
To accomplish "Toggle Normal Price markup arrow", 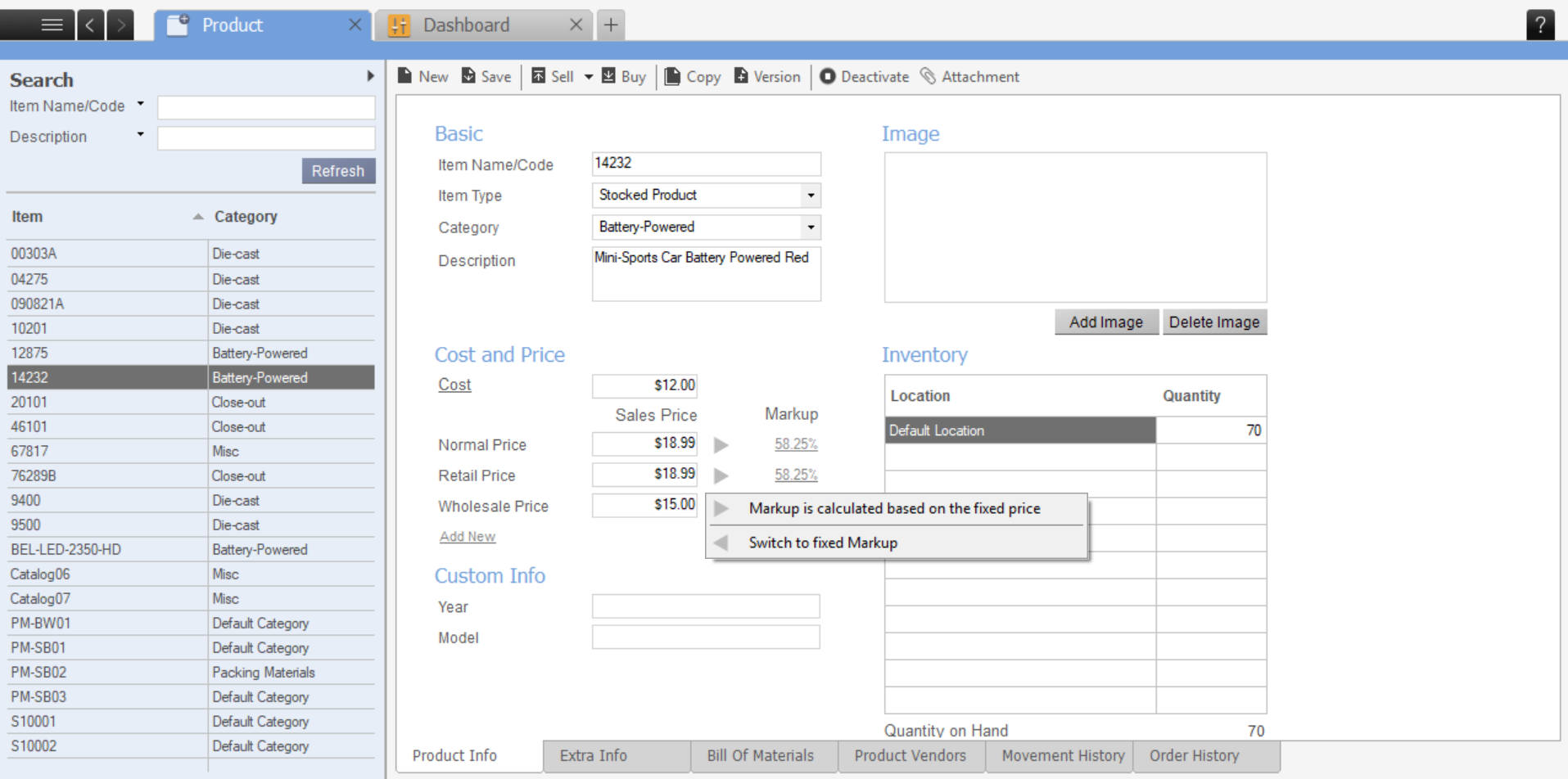I will tap(721, 445).
